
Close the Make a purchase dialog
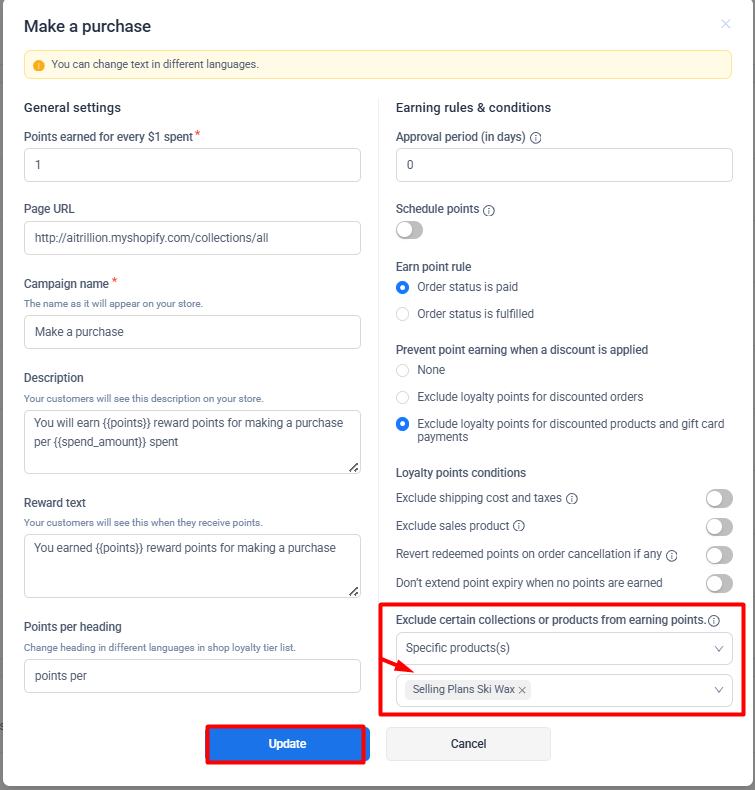click(726, 24)
